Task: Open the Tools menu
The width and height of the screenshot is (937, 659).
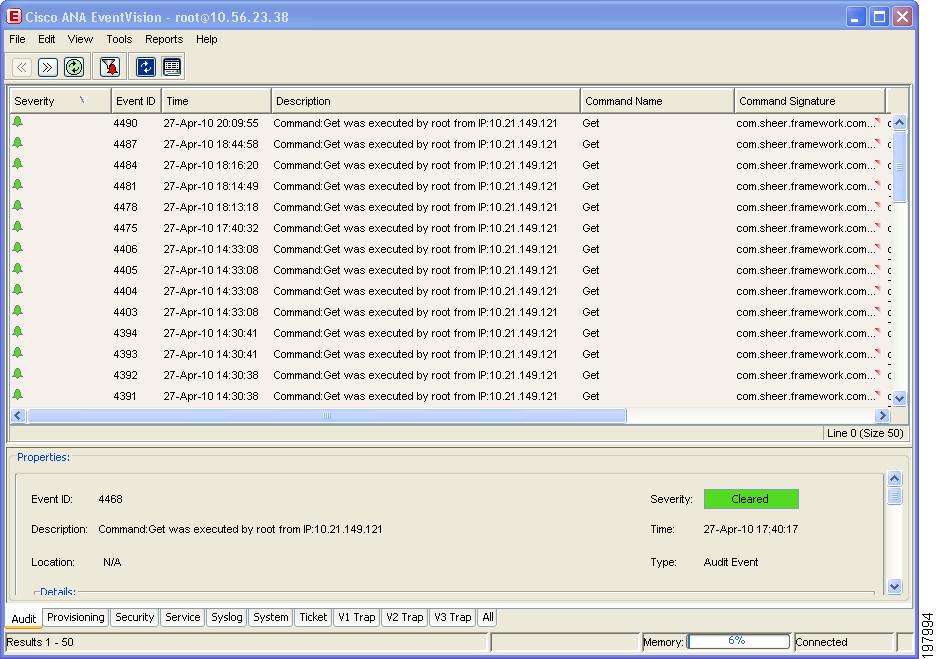Action: pyautogui.click(x=119, y=39)
